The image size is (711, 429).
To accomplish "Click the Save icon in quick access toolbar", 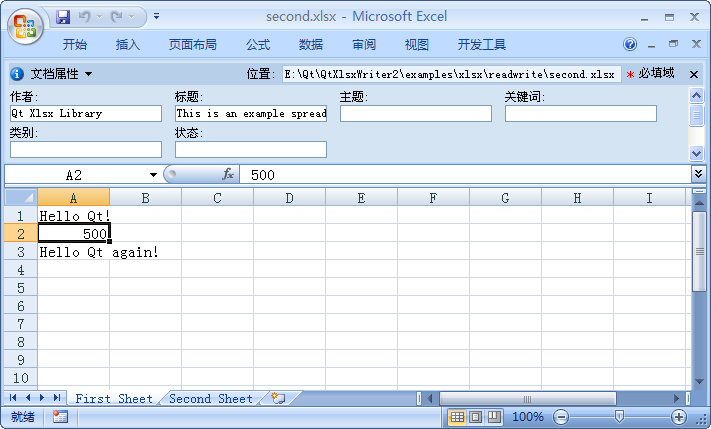I will click(64, 17).
